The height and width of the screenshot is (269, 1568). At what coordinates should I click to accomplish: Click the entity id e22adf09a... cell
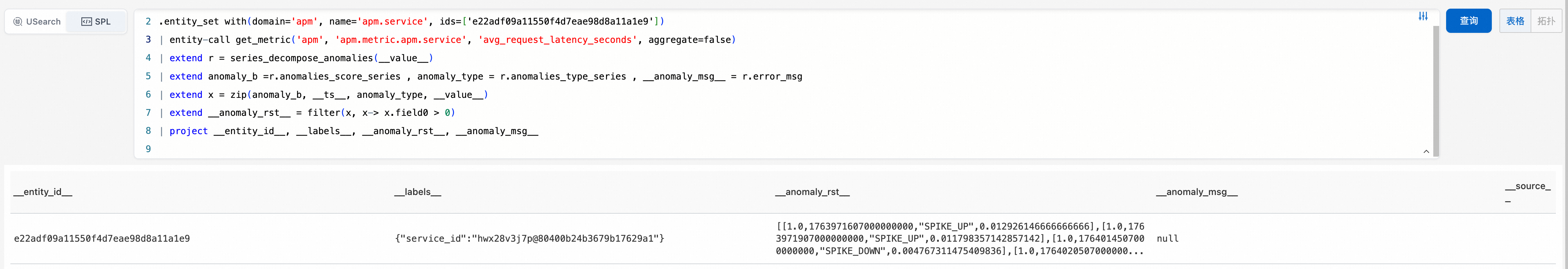click(x=102, y=239)
